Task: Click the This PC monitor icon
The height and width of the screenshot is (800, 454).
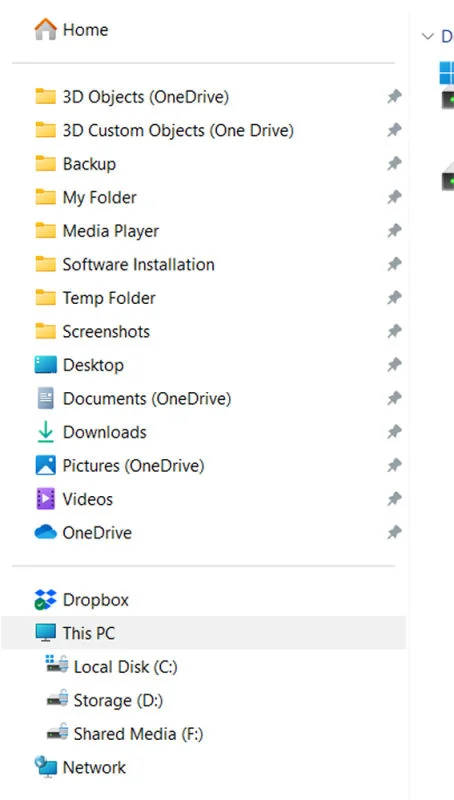Action: (x=45, y=633)
